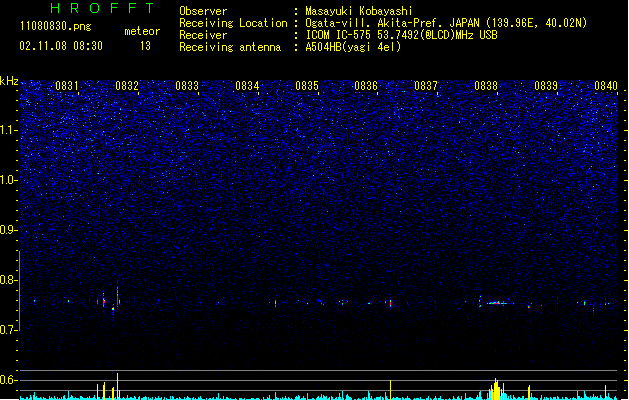Select the ICOM IC-575 53.7492 MHz USB text
Image resolution: width=629 pixels, height=400 pixels.
tap(401, 35)
